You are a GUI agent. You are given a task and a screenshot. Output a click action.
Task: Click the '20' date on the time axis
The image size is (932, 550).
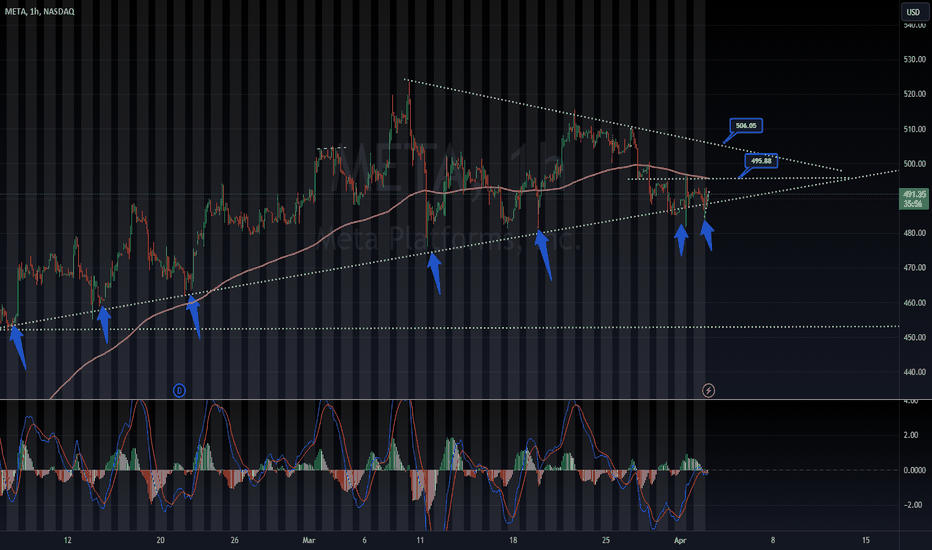tap(160, 540)
